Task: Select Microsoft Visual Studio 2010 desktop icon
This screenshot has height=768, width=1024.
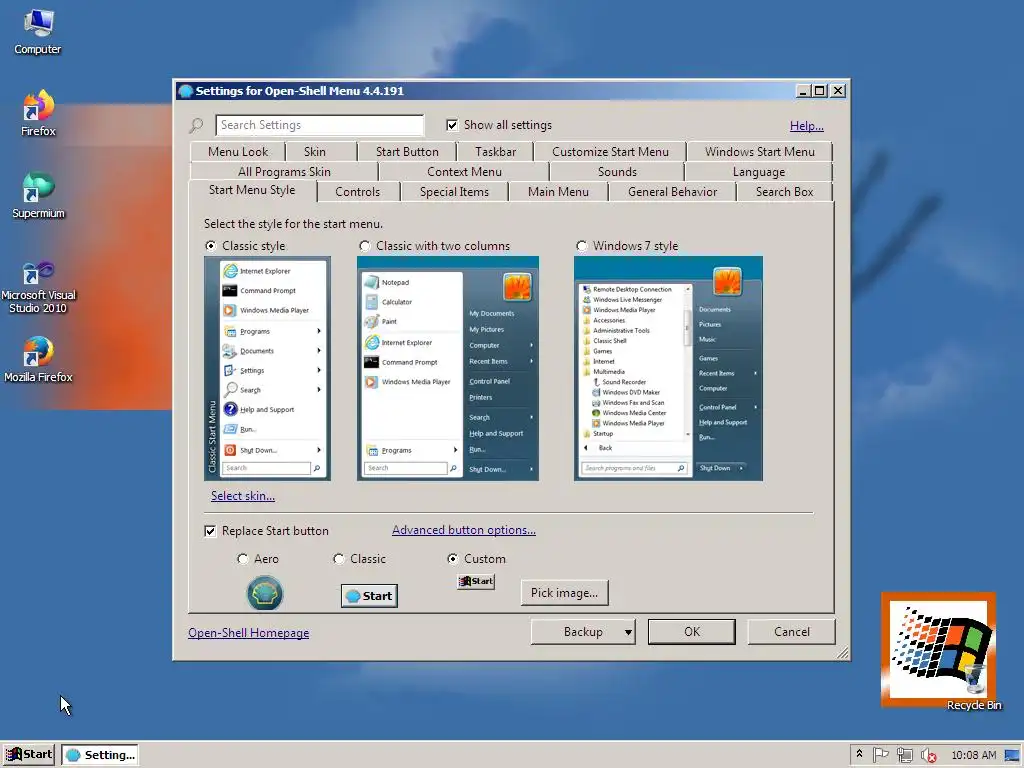Action: (x=38, y=287)
